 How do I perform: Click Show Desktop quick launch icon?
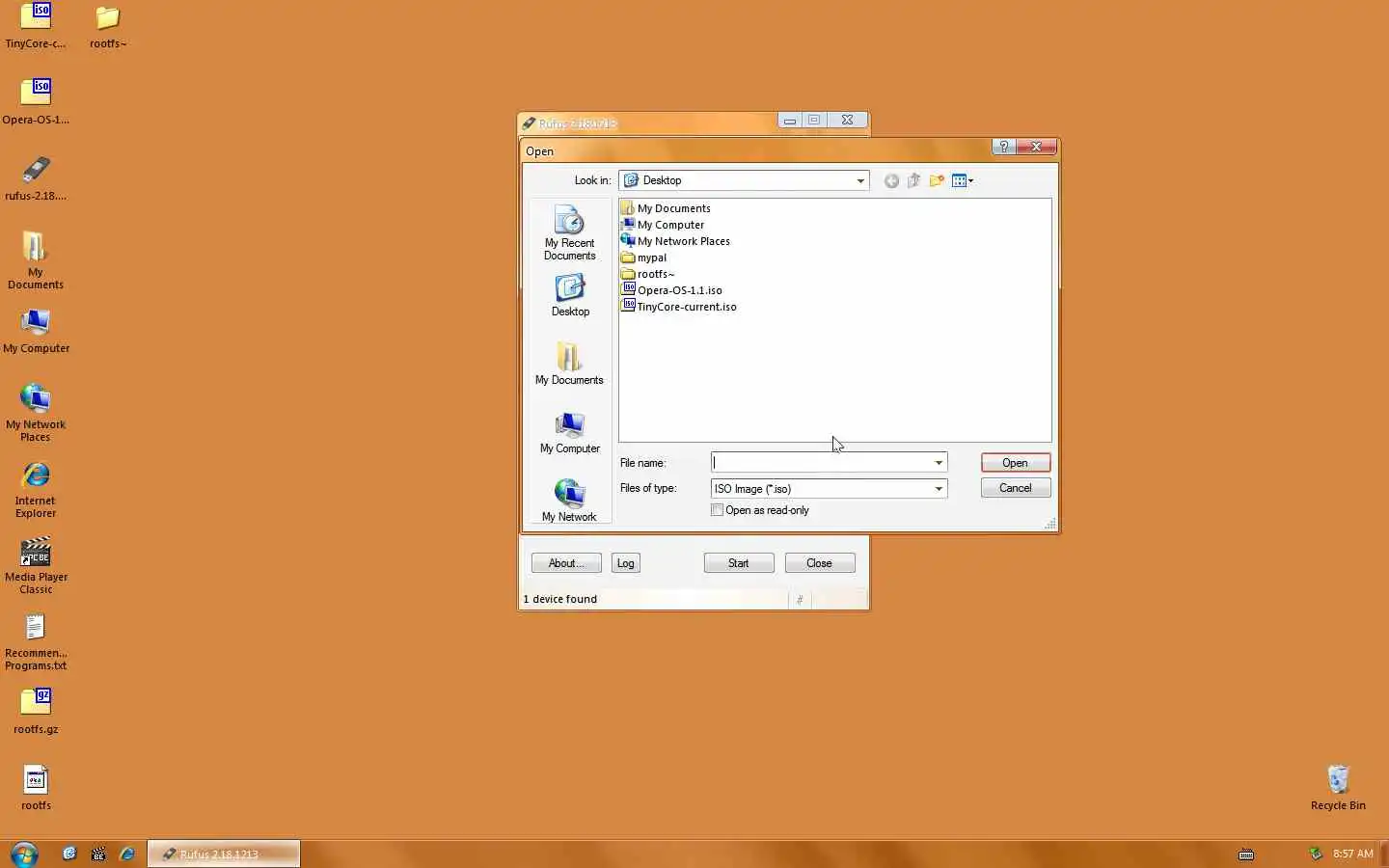click(x=69, y=854)
